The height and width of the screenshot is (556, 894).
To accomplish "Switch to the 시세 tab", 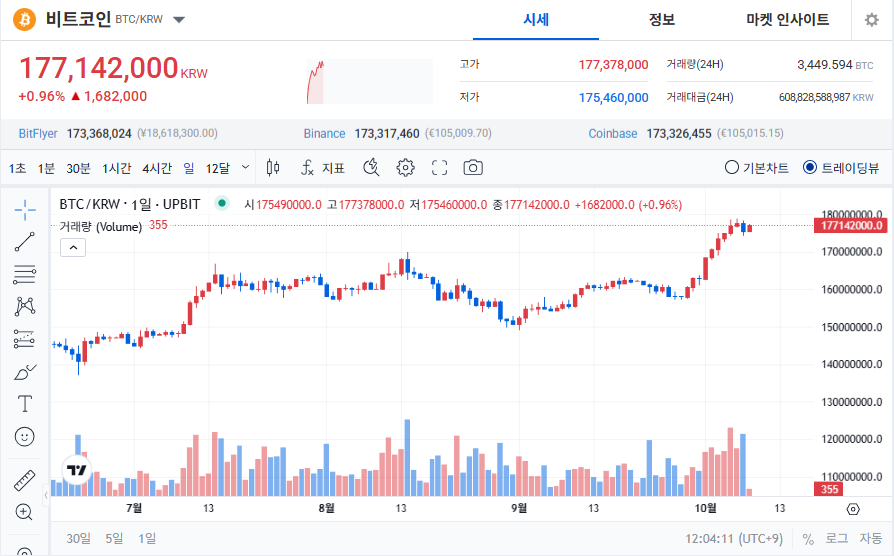I will pyautogui.click(x=536, y=20).
